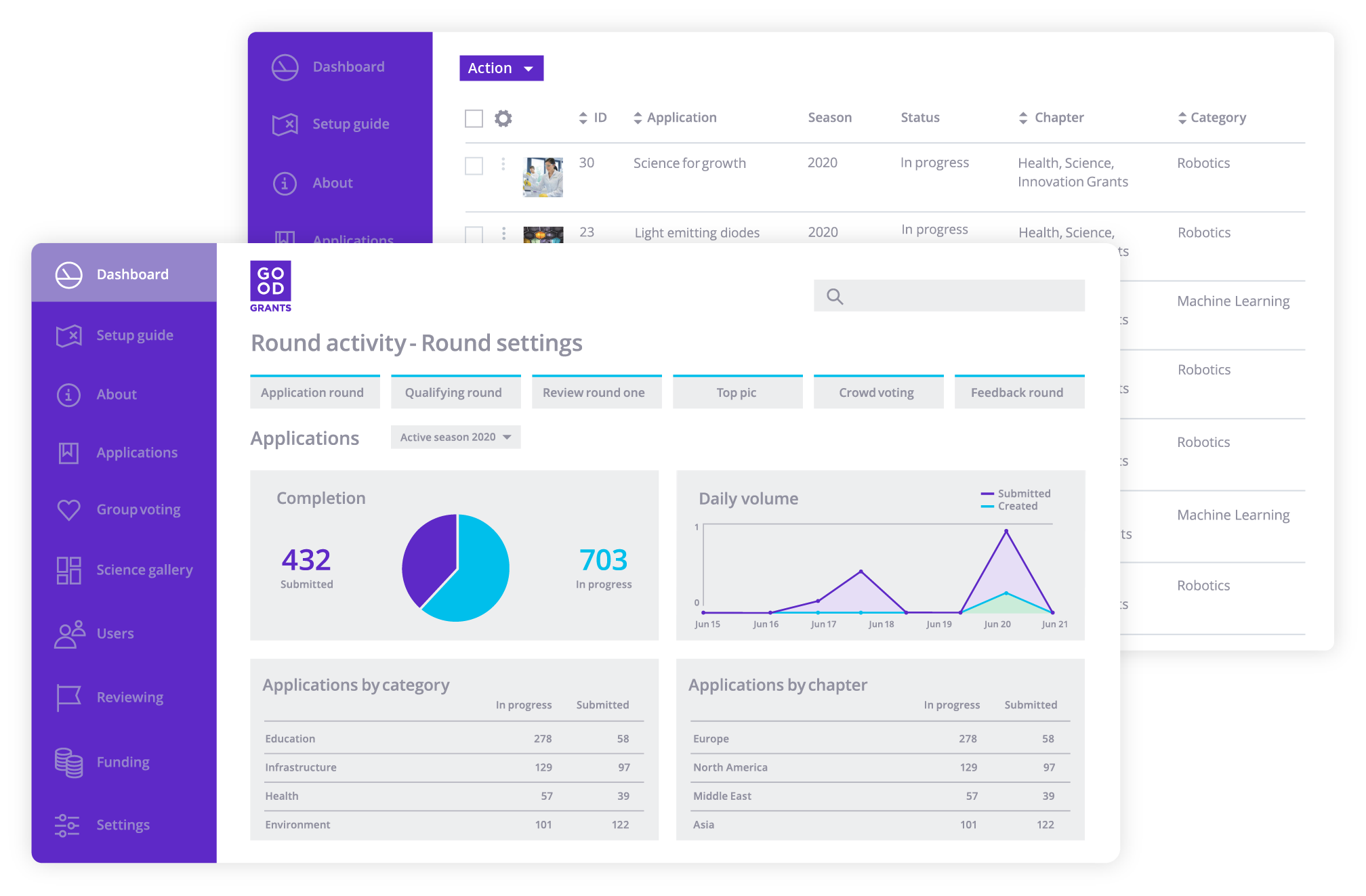Screen dimensions: 1366x896
Task: Toggle the select-all checkbox in table header
Action: point(474,119)
